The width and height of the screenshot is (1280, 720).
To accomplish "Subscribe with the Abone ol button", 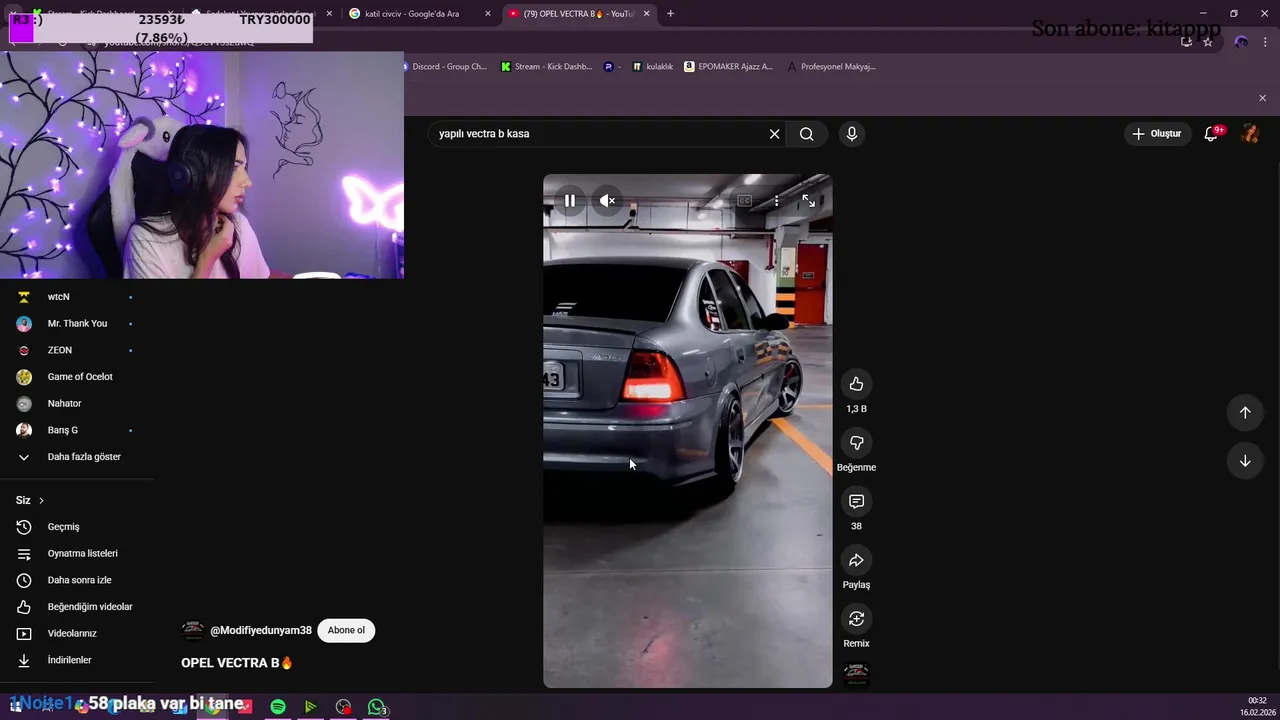I will (346, 630).
